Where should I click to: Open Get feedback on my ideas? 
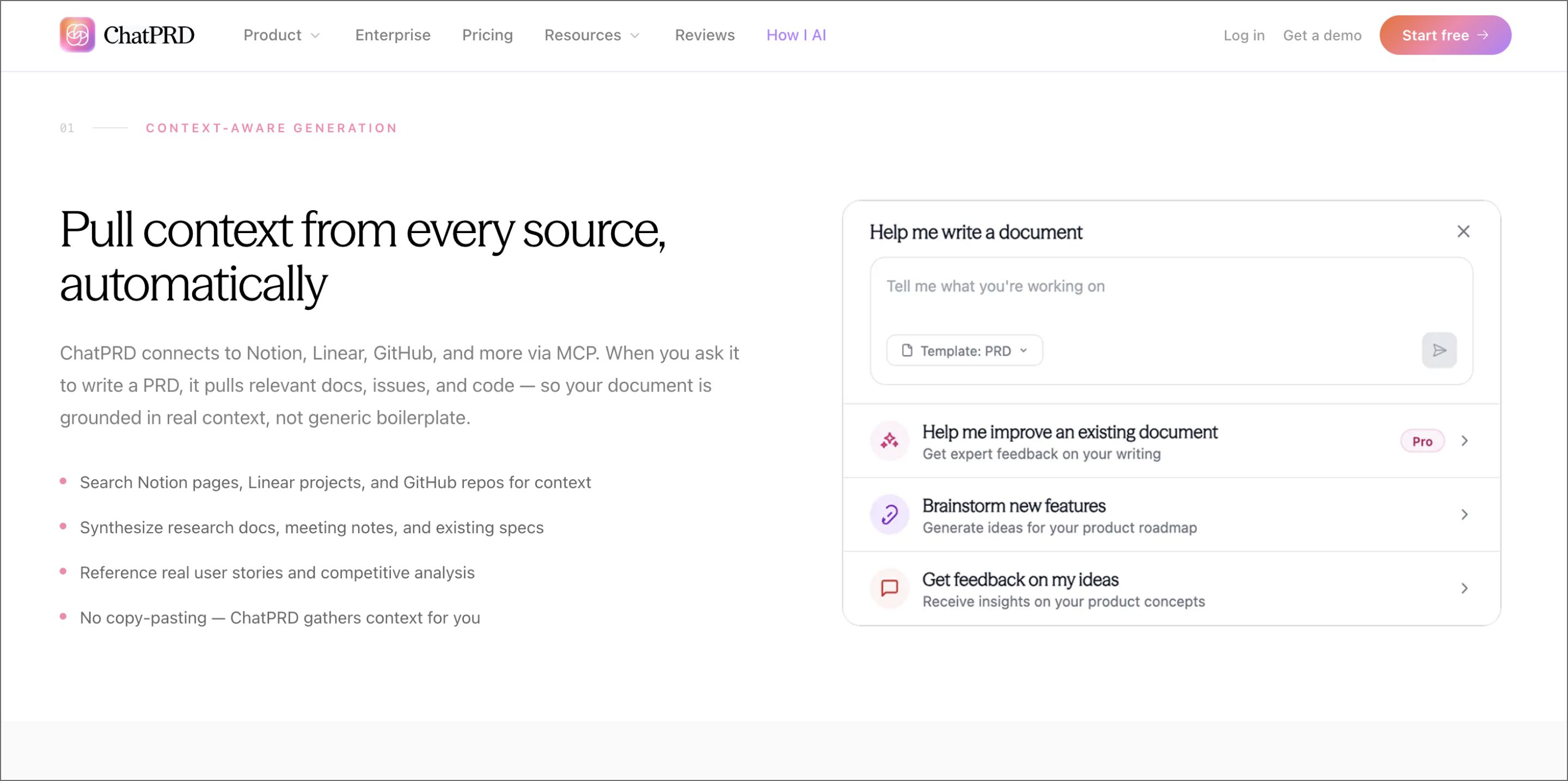point(1171,589)
